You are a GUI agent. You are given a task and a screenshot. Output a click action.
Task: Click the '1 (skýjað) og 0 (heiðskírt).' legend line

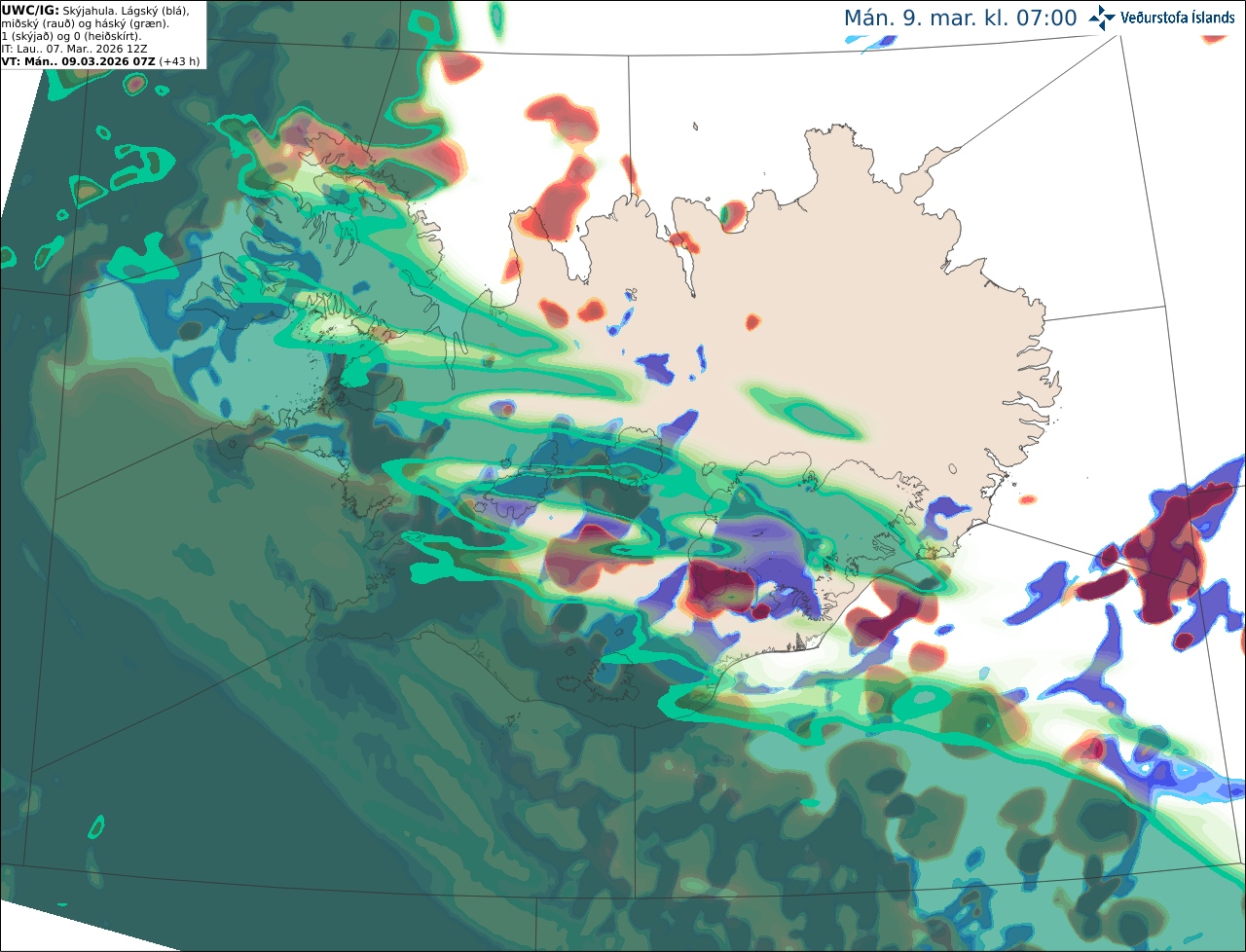pyautogui.click(x=71, y=36)
